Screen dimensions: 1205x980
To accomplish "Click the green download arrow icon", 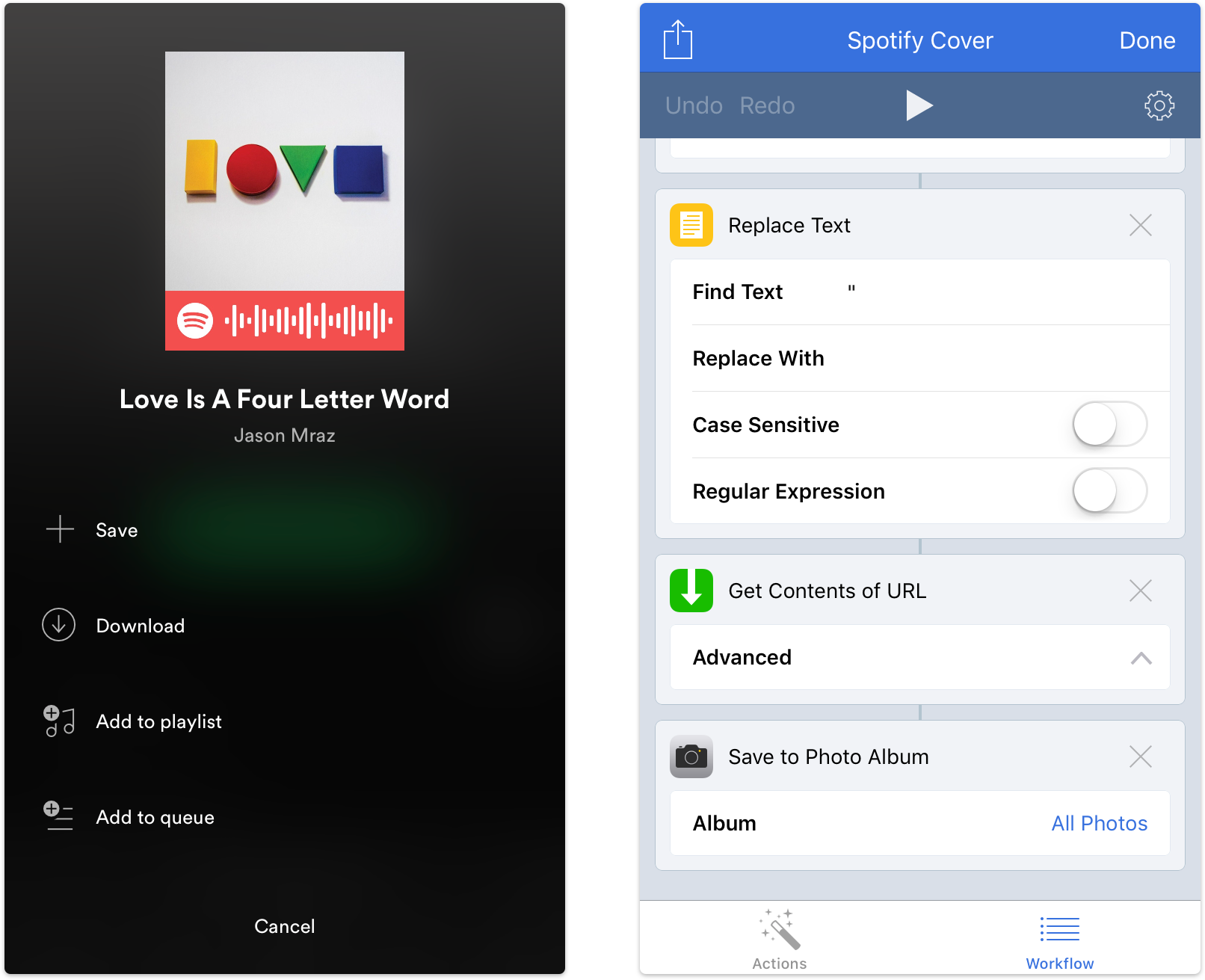I will (691, 591).
